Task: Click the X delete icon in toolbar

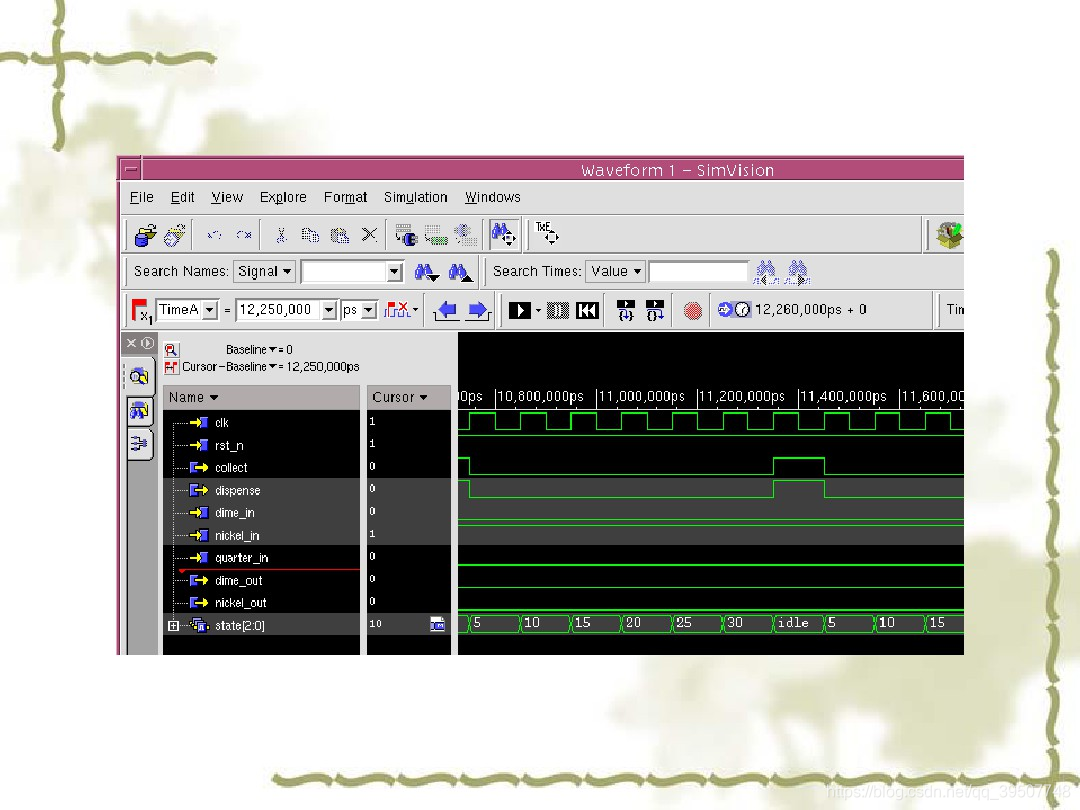Action: tap(369, 235)
